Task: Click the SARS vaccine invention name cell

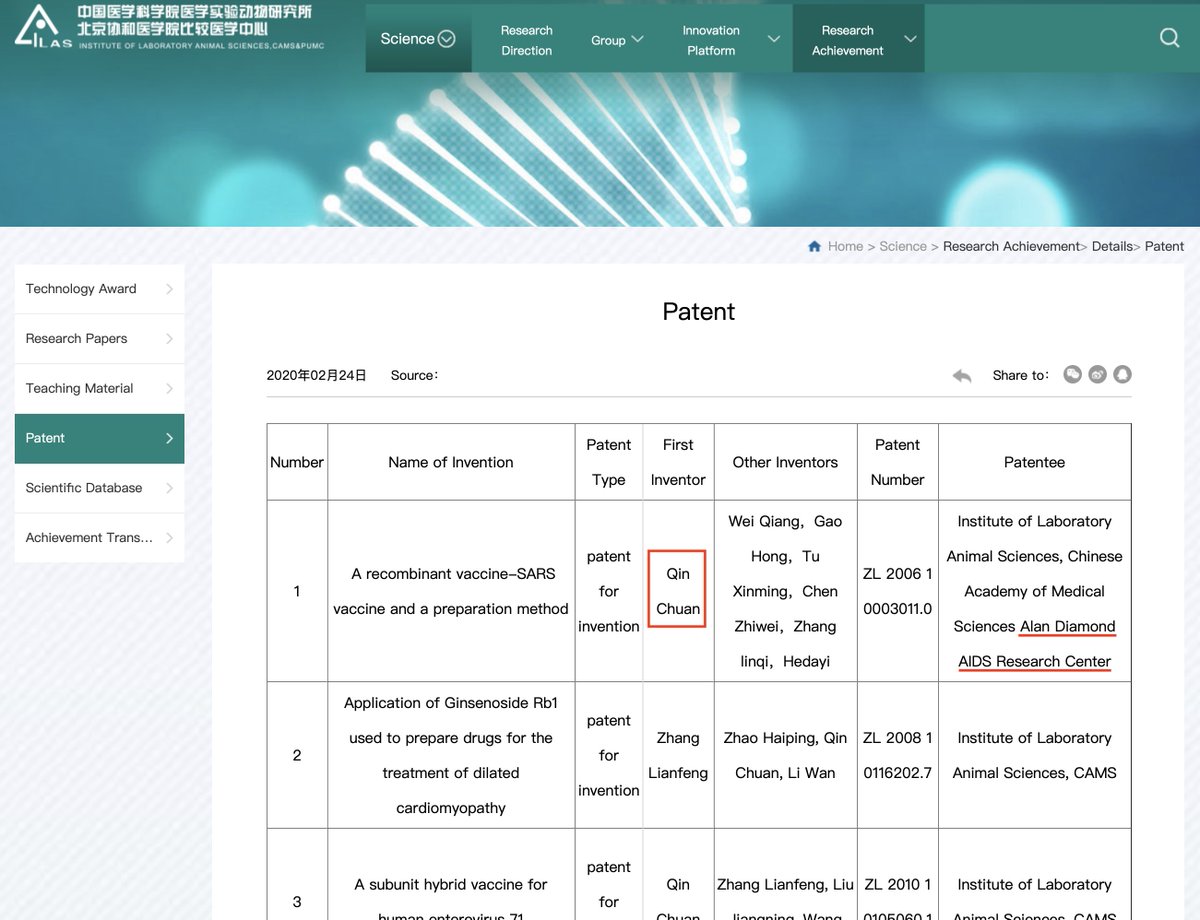Action: coord(451,591)
